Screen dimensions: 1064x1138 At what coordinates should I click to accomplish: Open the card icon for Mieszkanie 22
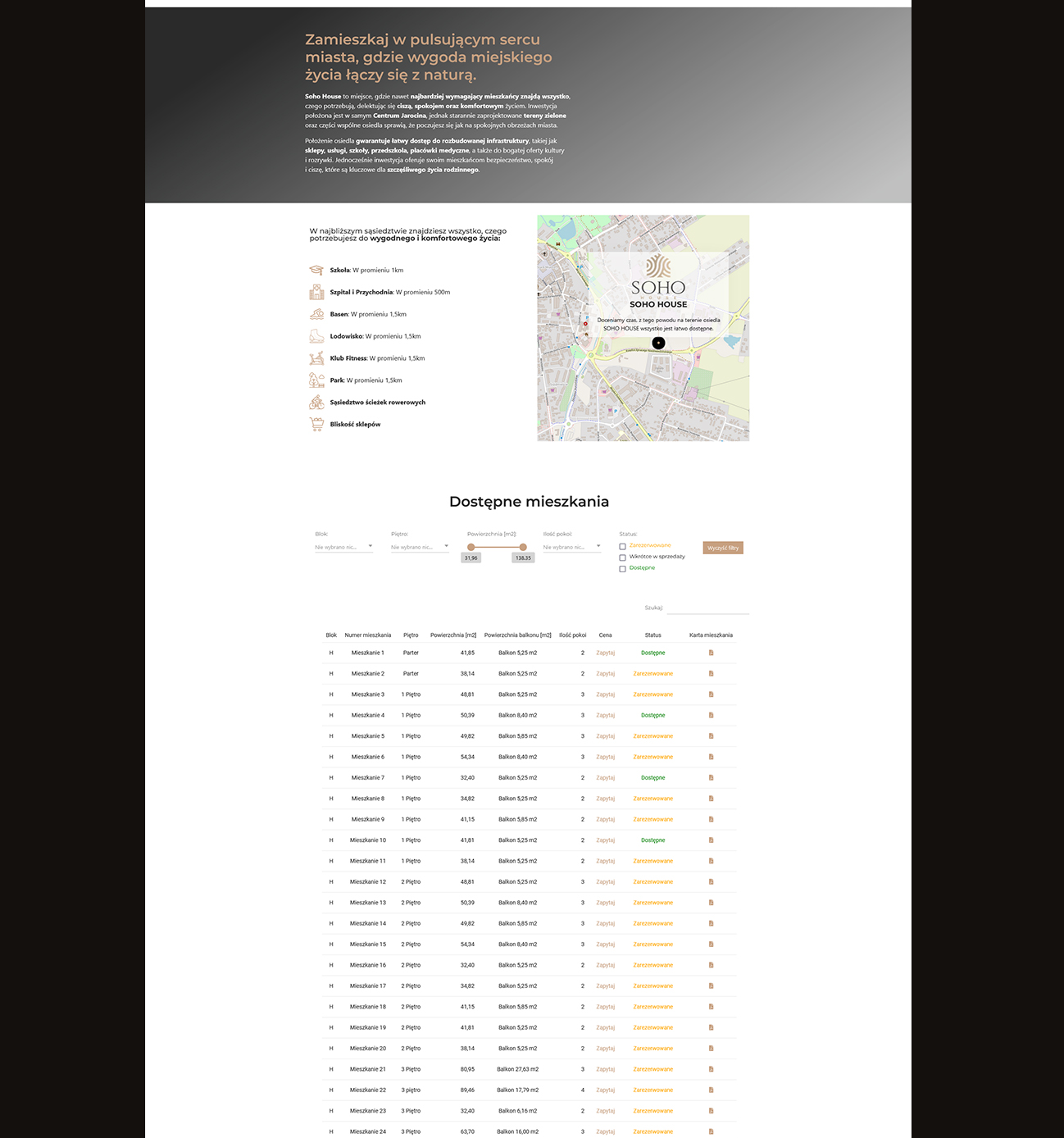click(711, 1090)
